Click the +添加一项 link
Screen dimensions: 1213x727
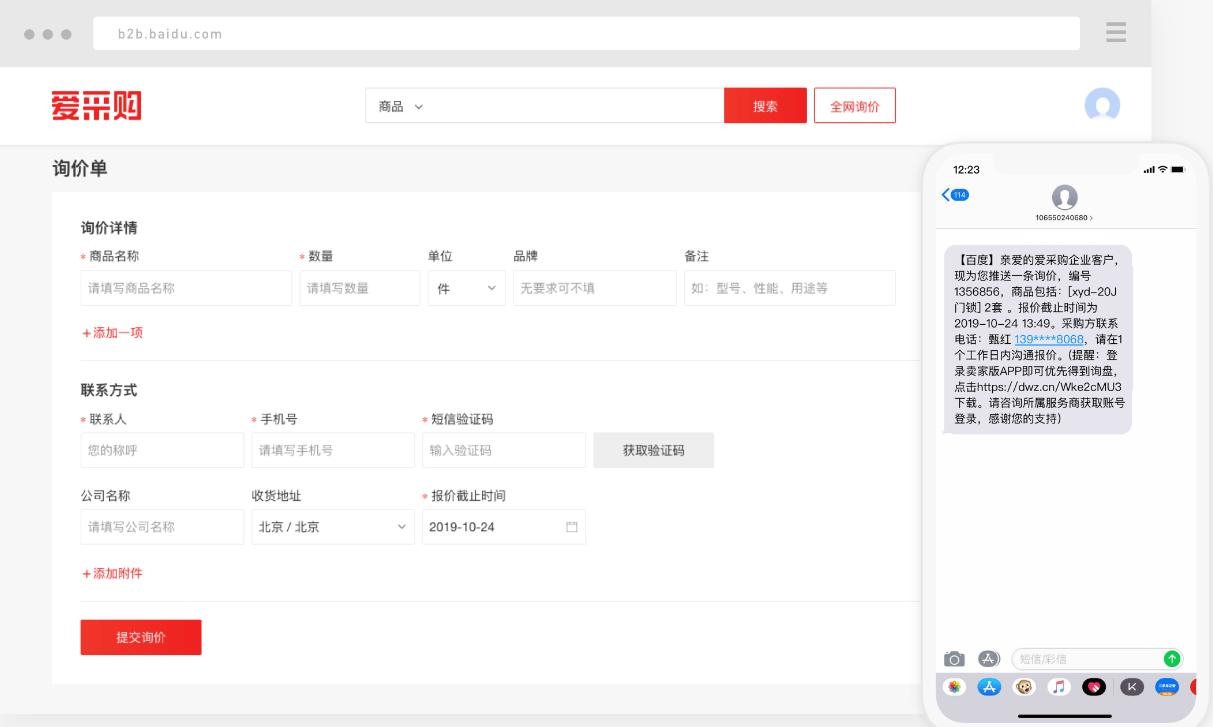pos(112,332)
